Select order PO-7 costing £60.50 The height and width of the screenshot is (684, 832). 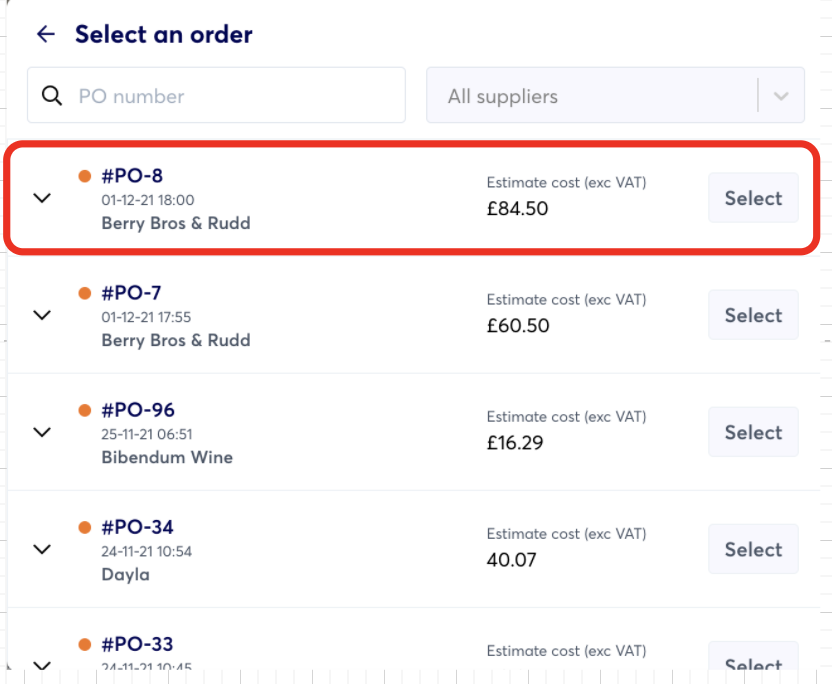753,315
